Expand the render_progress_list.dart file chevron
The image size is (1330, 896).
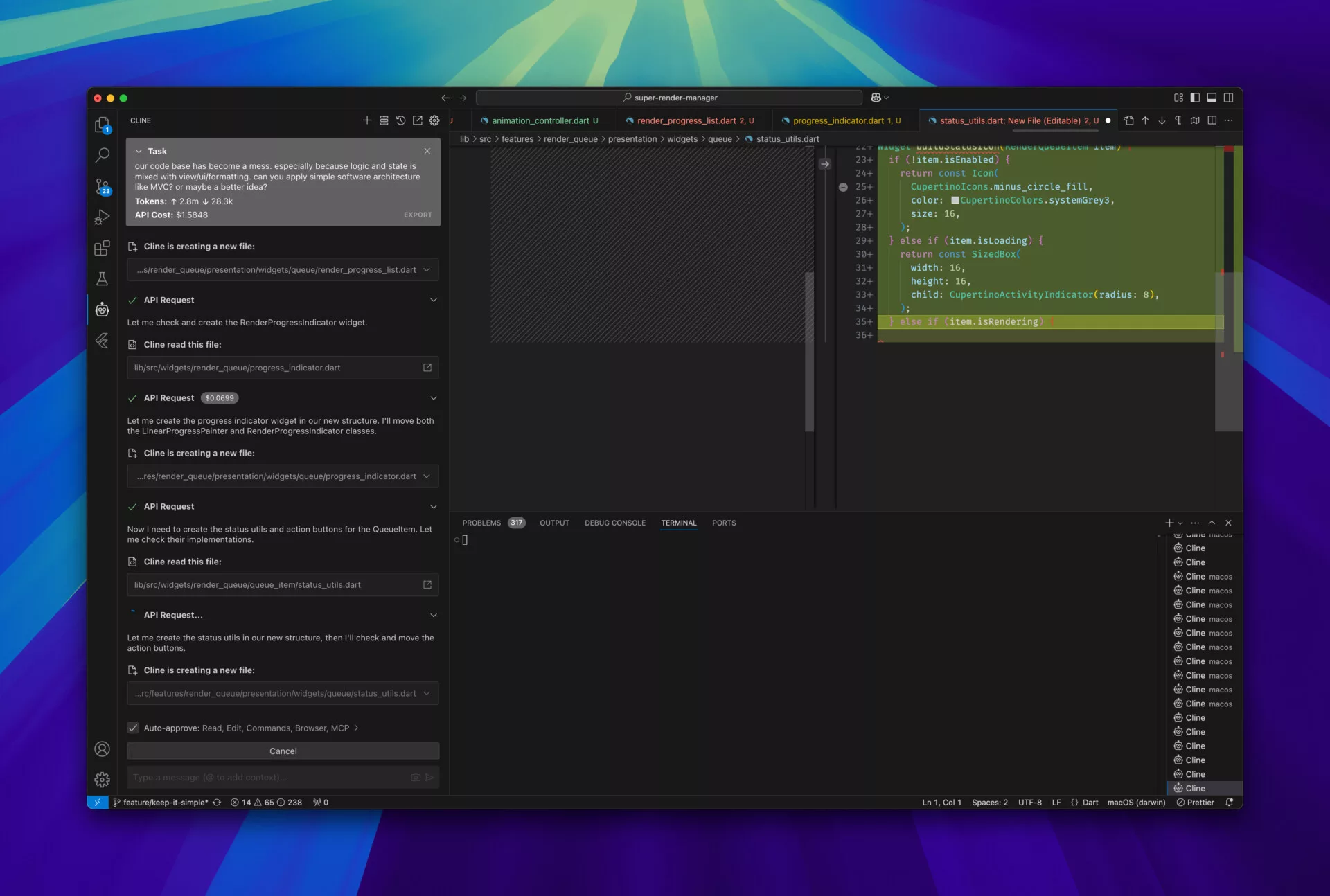[427, 270]
